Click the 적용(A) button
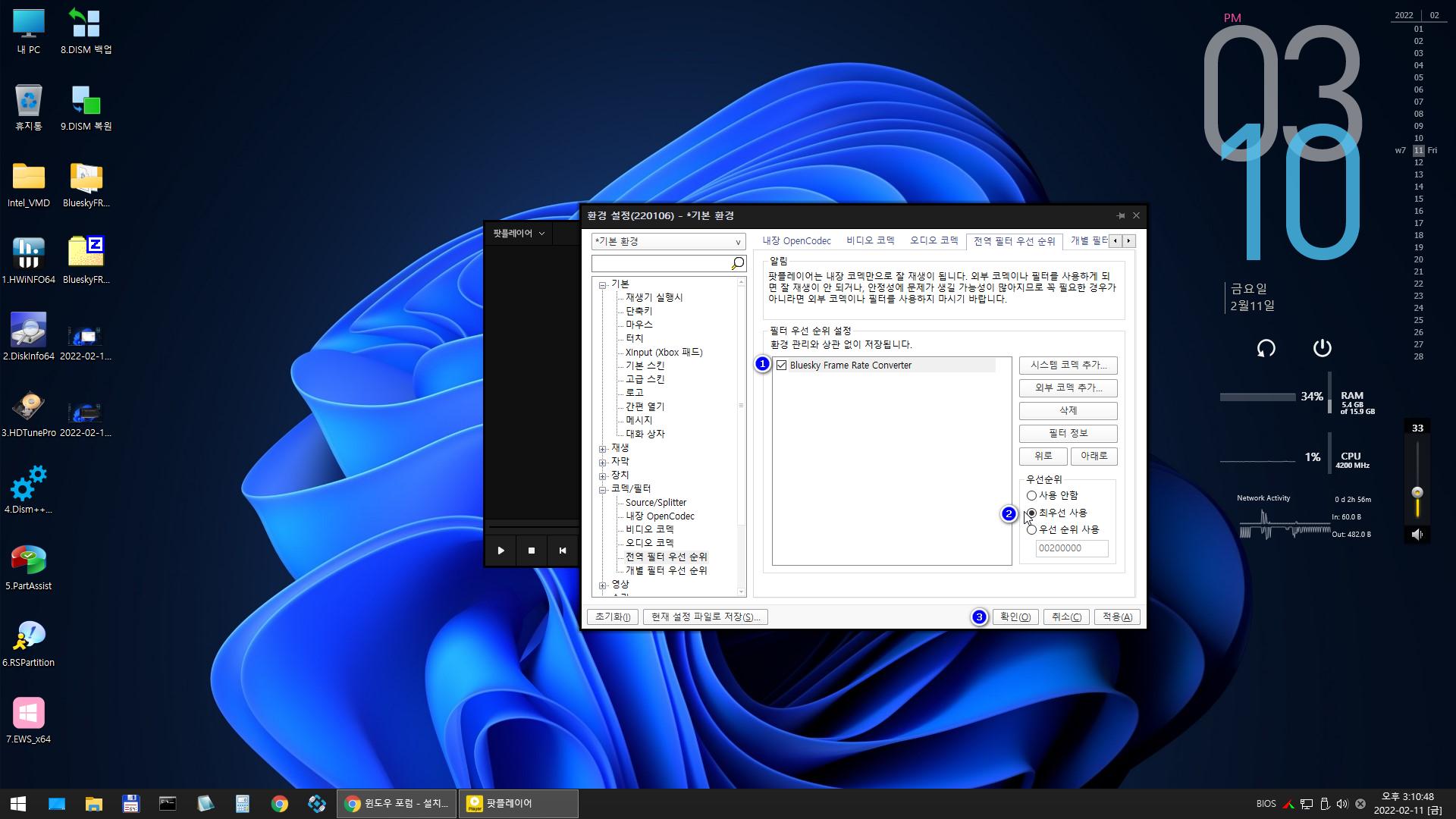The image size is (1456, 819). [x=1117, y=617]
